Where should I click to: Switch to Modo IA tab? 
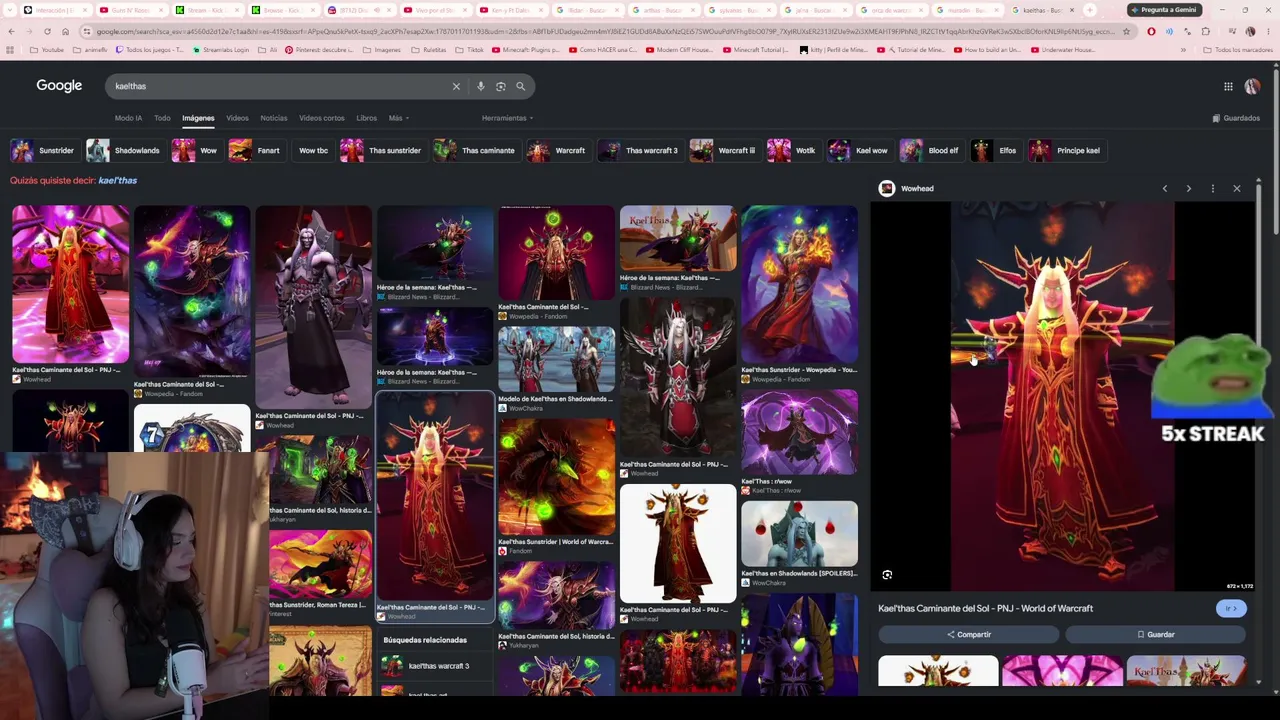[x=128, y=118]
